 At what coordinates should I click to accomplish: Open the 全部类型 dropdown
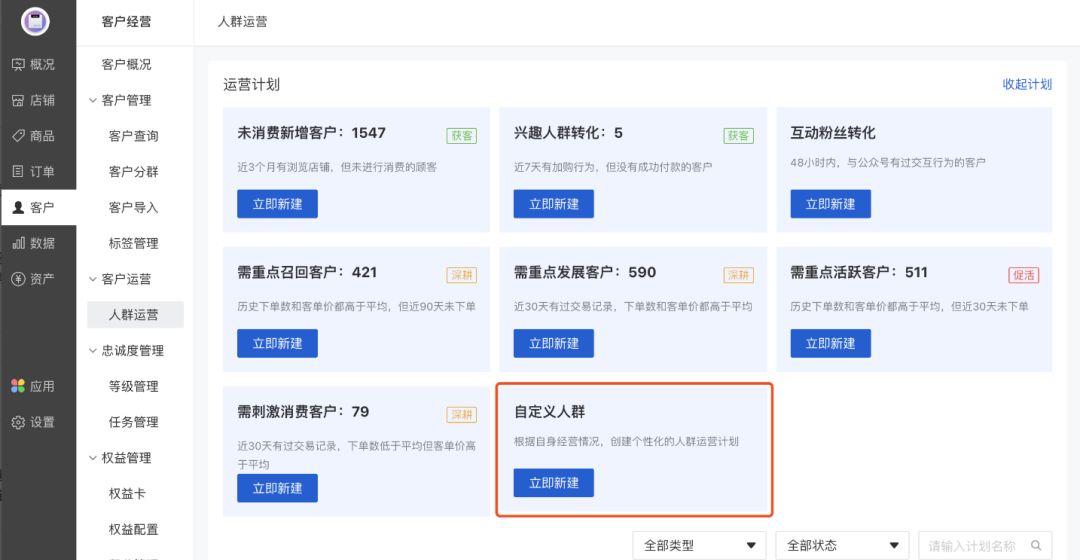699,546
